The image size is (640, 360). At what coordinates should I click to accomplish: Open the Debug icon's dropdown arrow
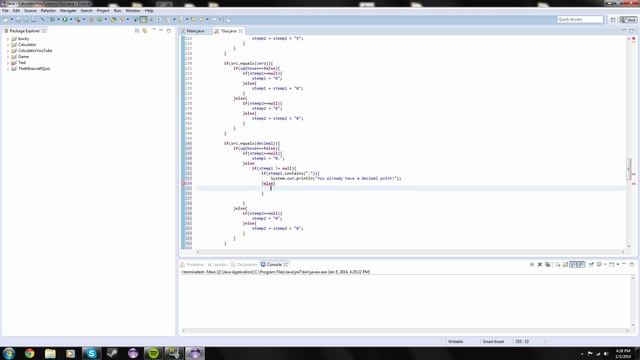click(x=58, y=20)
